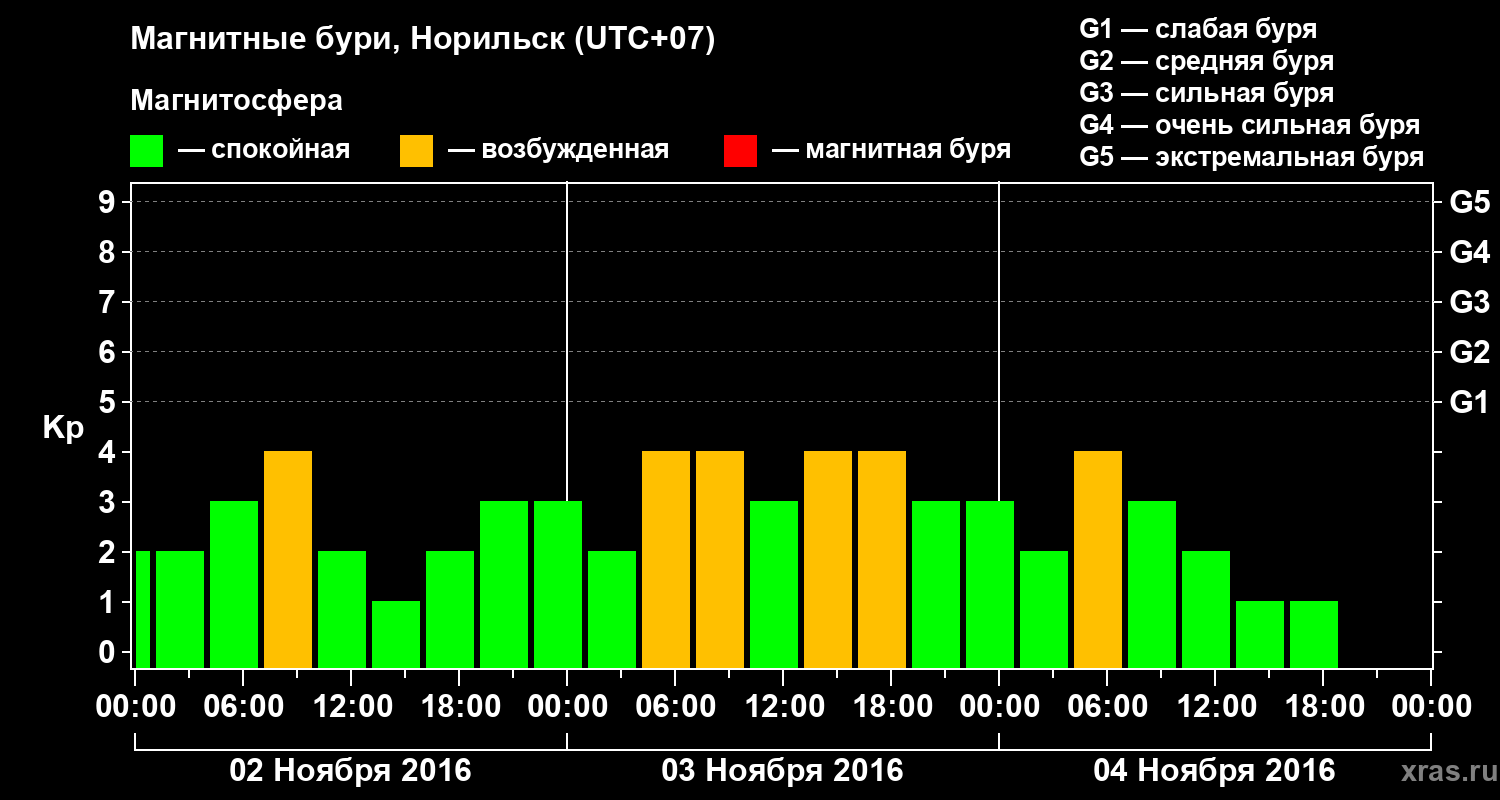
Task: Click the 'G1' label on right axis
Action: 1469,402
